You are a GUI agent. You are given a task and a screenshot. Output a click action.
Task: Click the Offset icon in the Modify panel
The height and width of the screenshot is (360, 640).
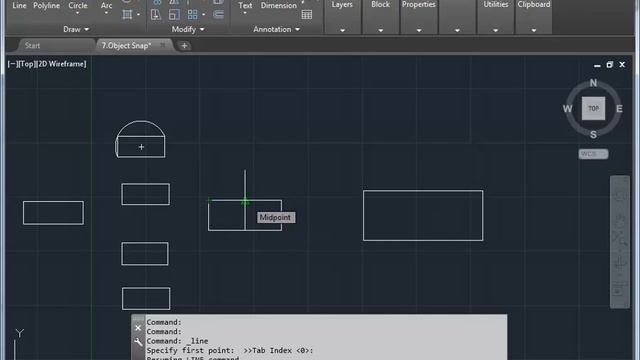[x=218, y=15]
